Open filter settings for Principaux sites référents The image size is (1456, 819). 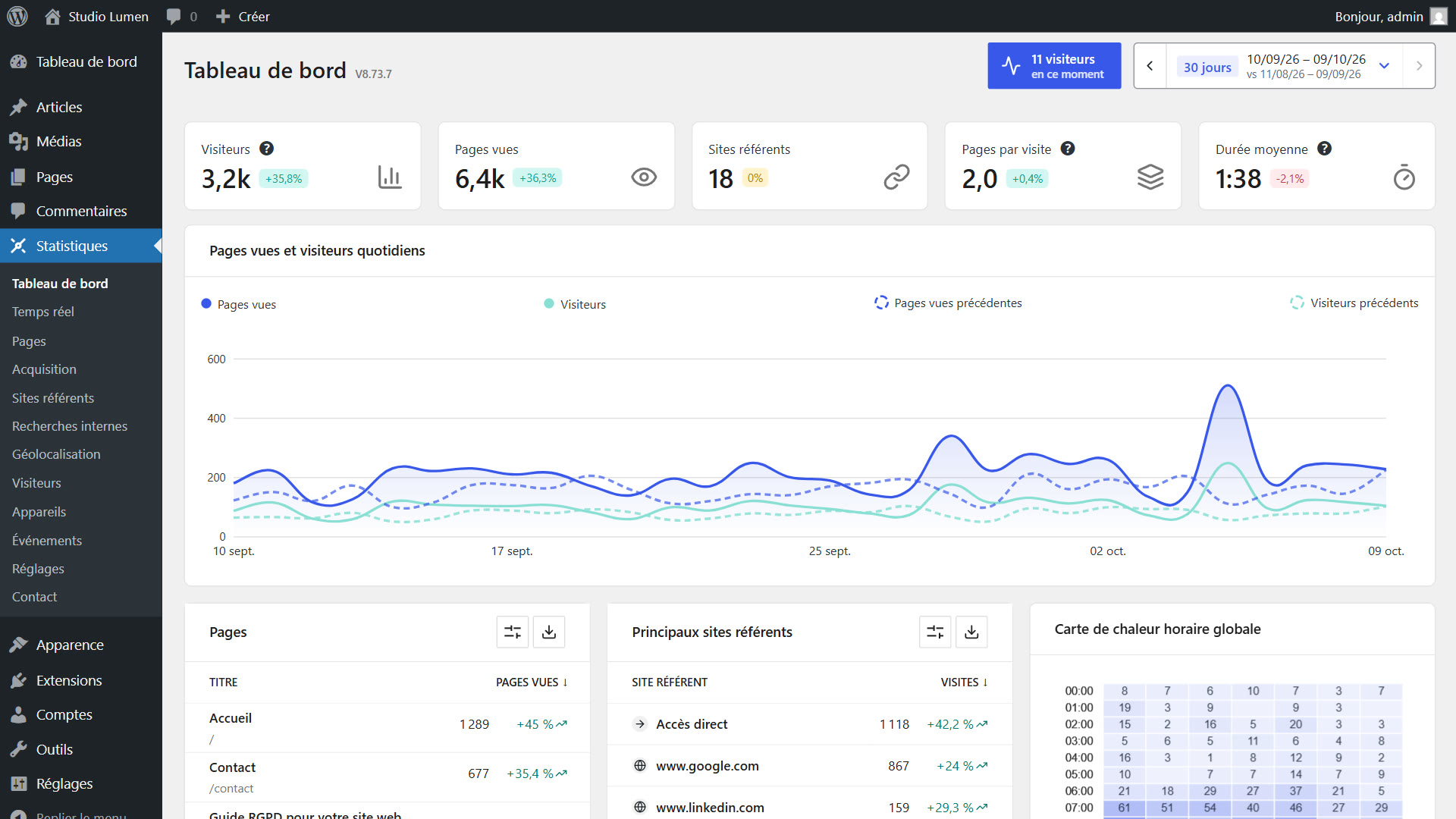click(x=935, y=632)
